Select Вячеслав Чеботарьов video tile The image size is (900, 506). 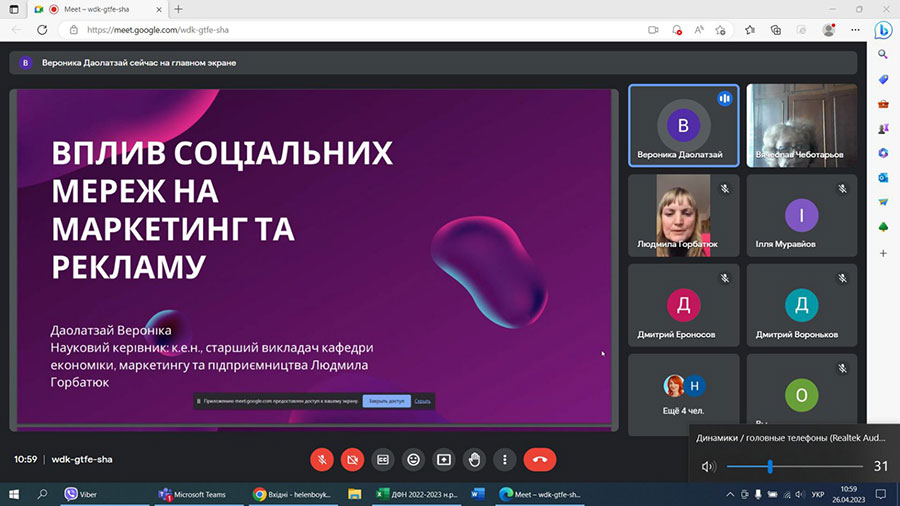click(x=802, y=126)
